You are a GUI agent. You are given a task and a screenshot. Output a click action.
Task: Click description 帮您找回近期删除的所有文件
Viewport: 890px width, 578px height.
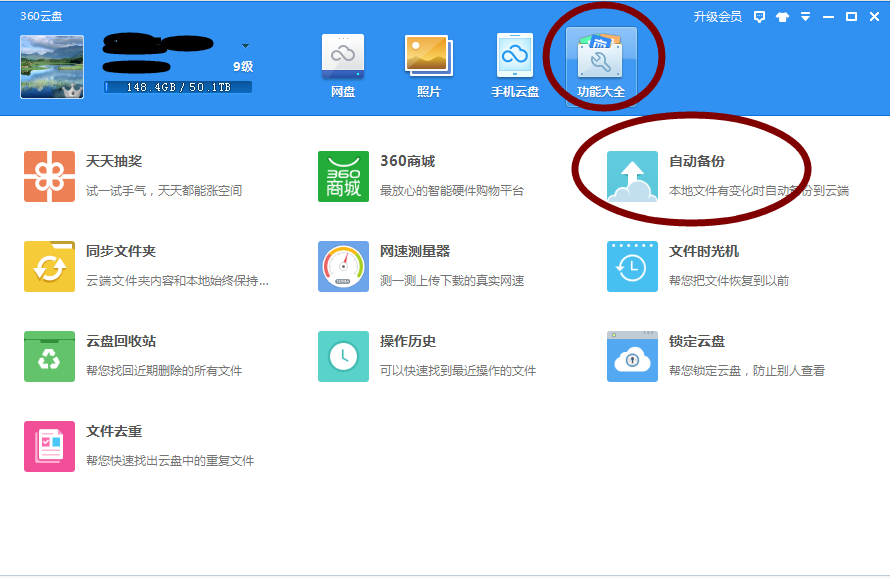pos(164,371)
